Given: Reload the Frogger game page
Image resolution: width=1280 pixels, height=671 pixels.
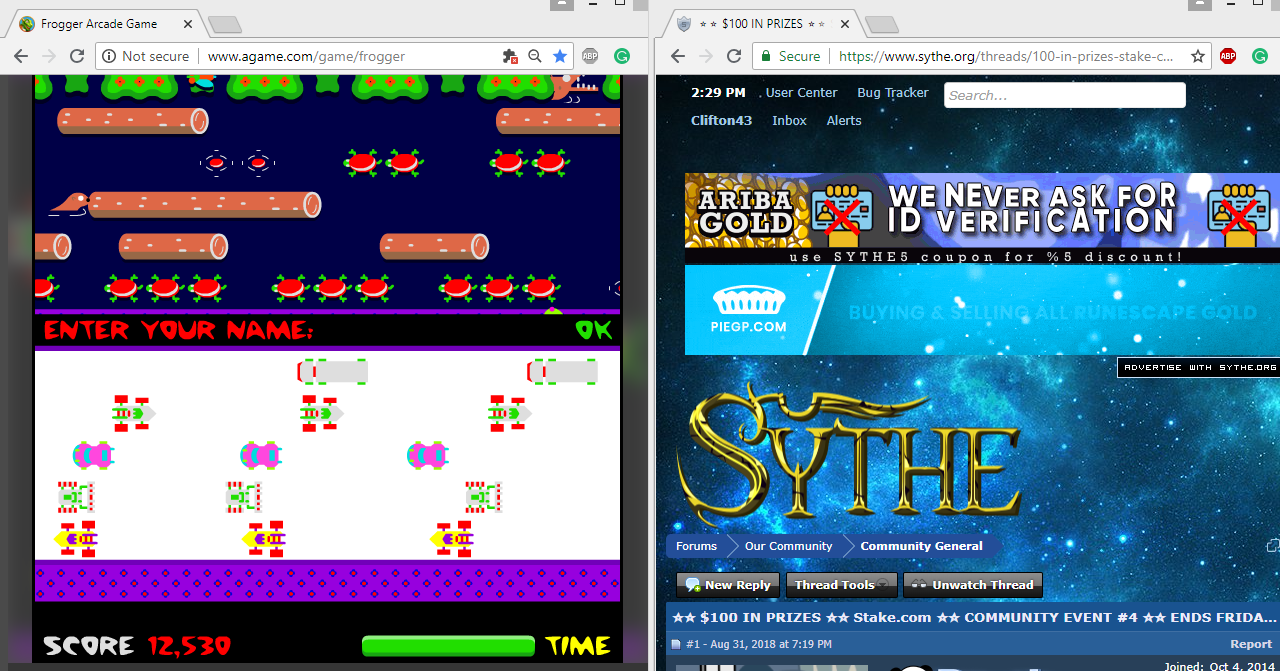Looking at the screenshot, I should 77,57.
